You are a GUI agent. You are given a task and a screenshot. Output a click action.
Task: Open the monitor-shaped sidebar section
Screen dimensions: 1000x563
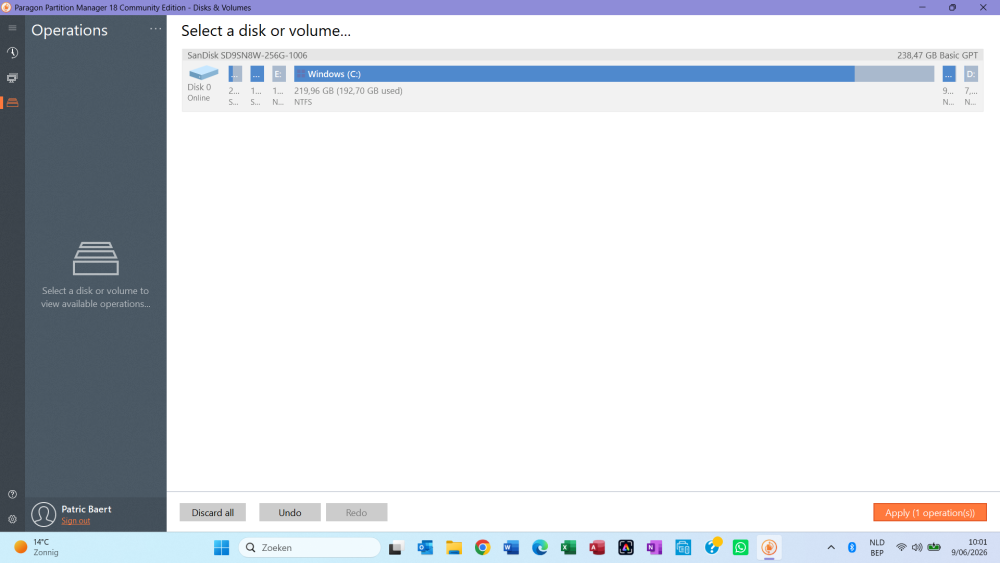coord(12,78)
